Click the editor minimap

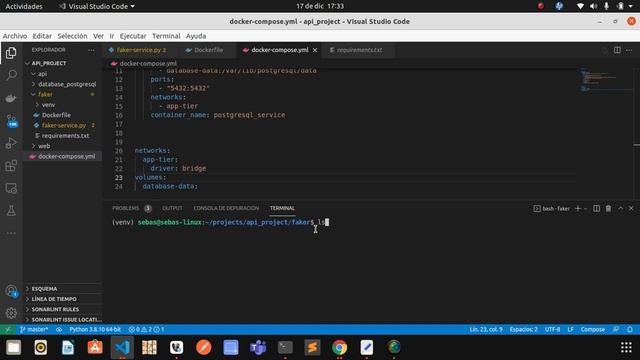pos(606,80)
